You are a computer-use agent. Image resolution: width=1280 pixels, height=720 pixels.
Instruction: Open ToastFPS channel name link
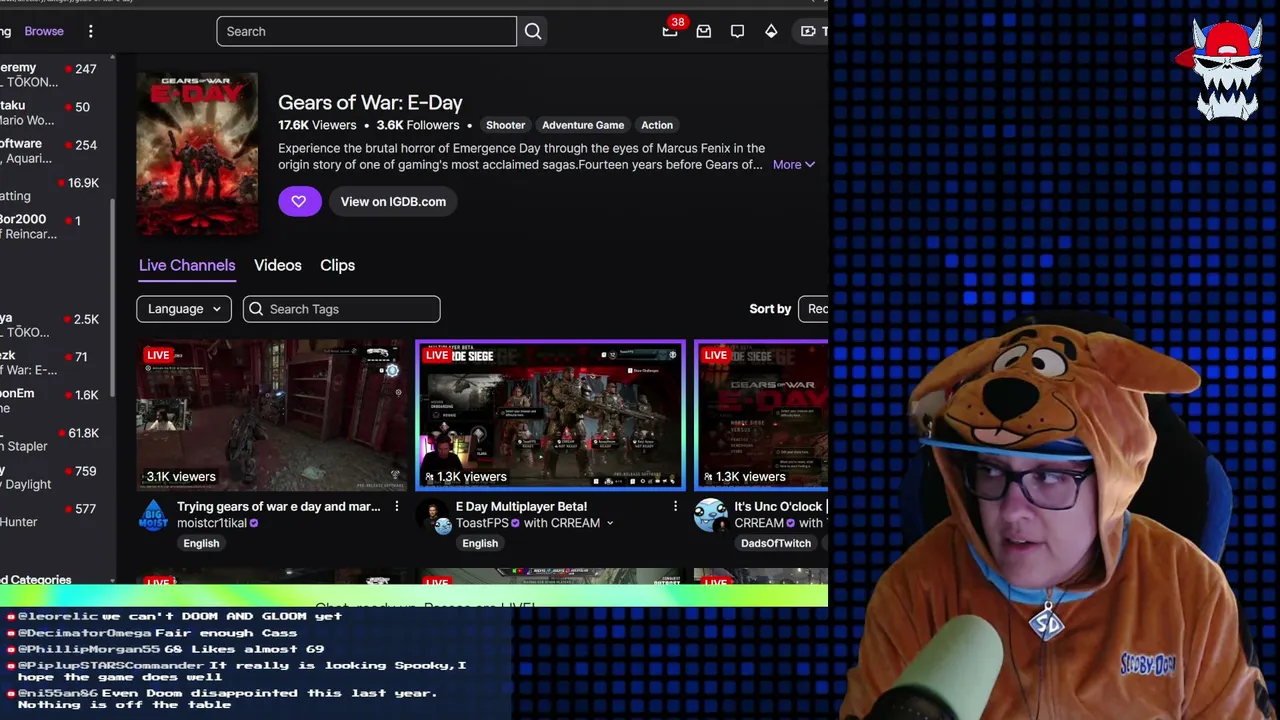(482, 523)
